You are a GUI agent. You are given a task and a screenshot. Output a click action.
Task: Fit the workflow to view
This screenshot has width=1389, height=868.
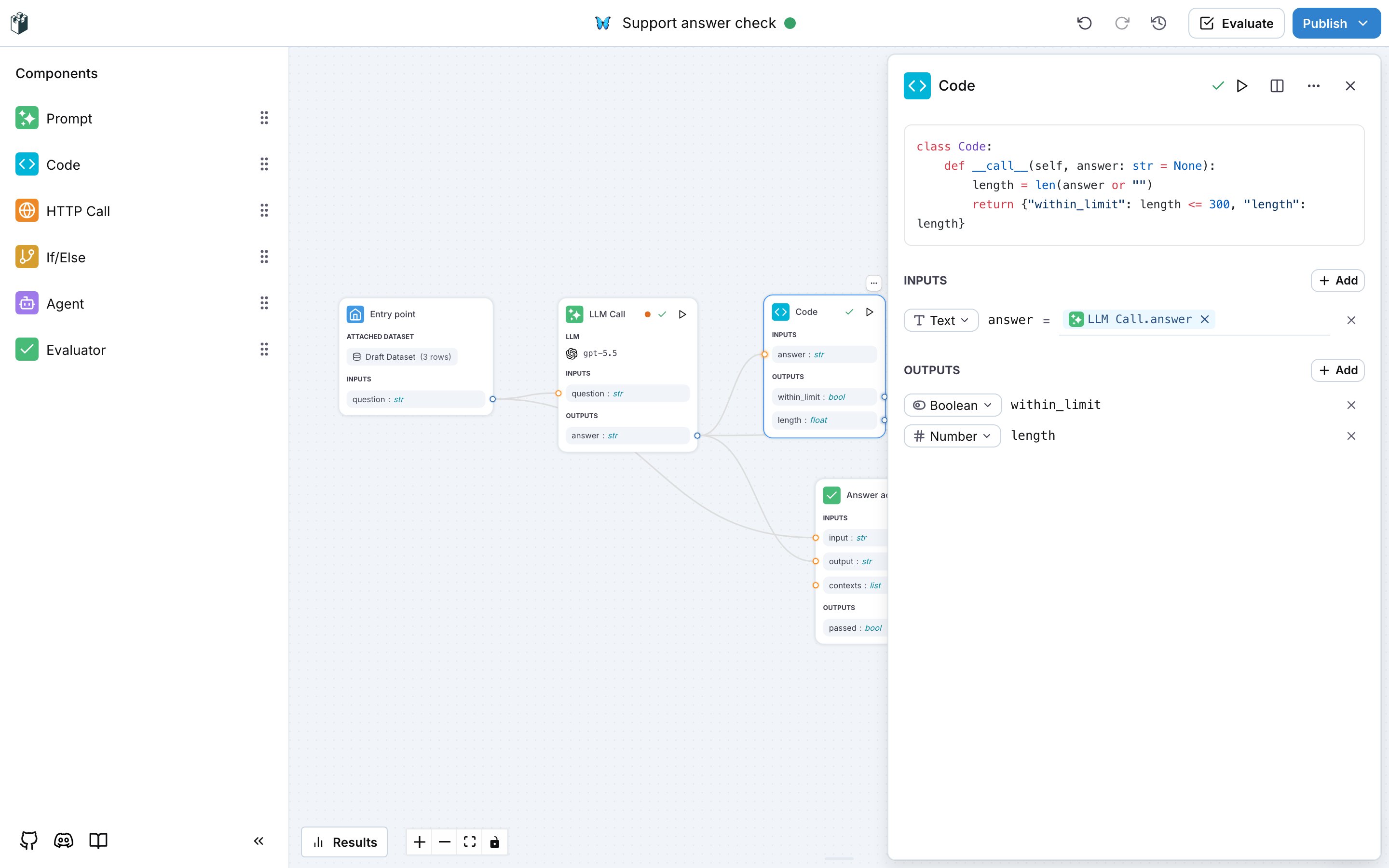tap(469, 842)
